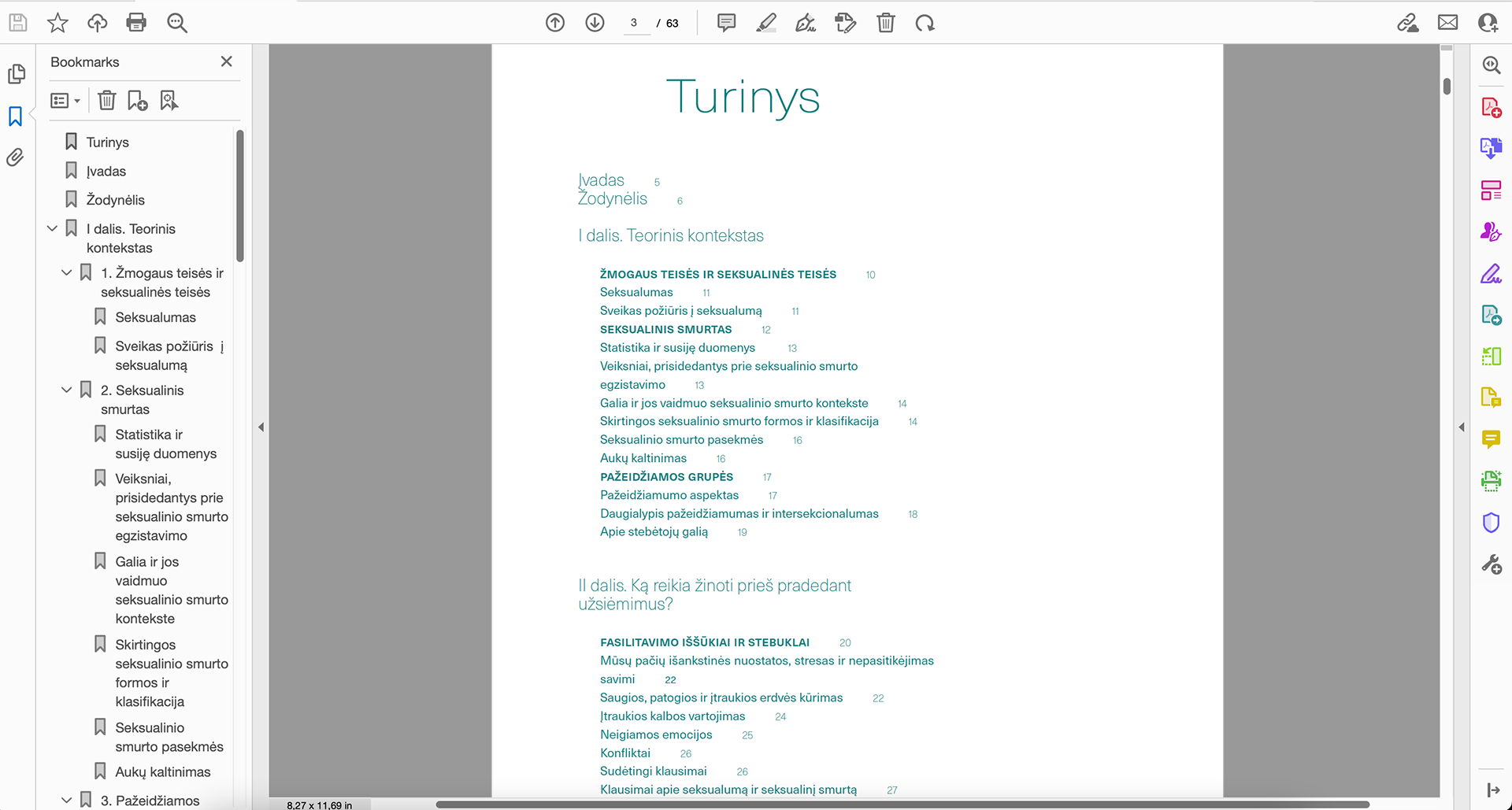The height and width of the screenshot is (810, 1512).
Task: Open the Protect shield tool
Action: tap(1491, 523)
